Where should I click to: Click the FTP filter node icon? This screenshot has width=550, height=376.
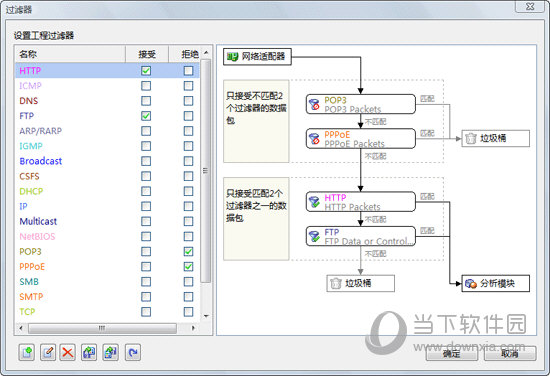click(x=314, y=236)
